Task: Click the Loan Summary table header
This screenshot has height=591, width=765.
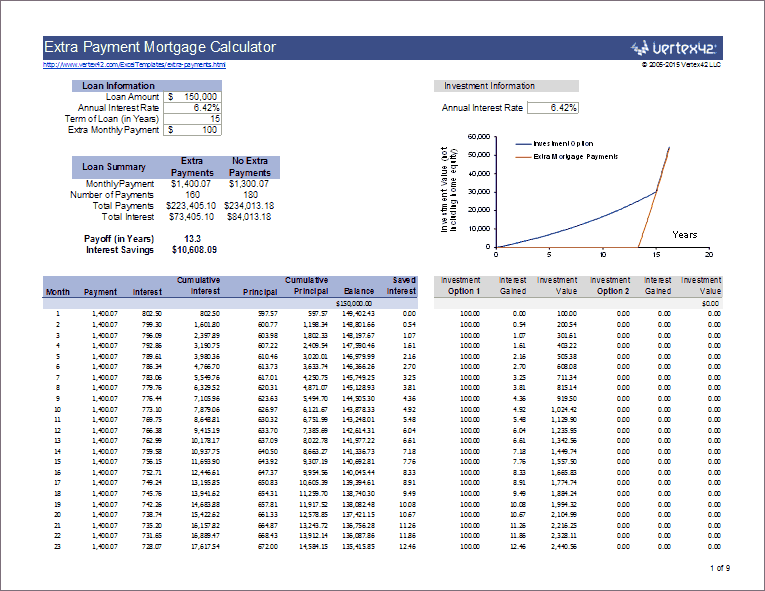Action: [112, 166]
